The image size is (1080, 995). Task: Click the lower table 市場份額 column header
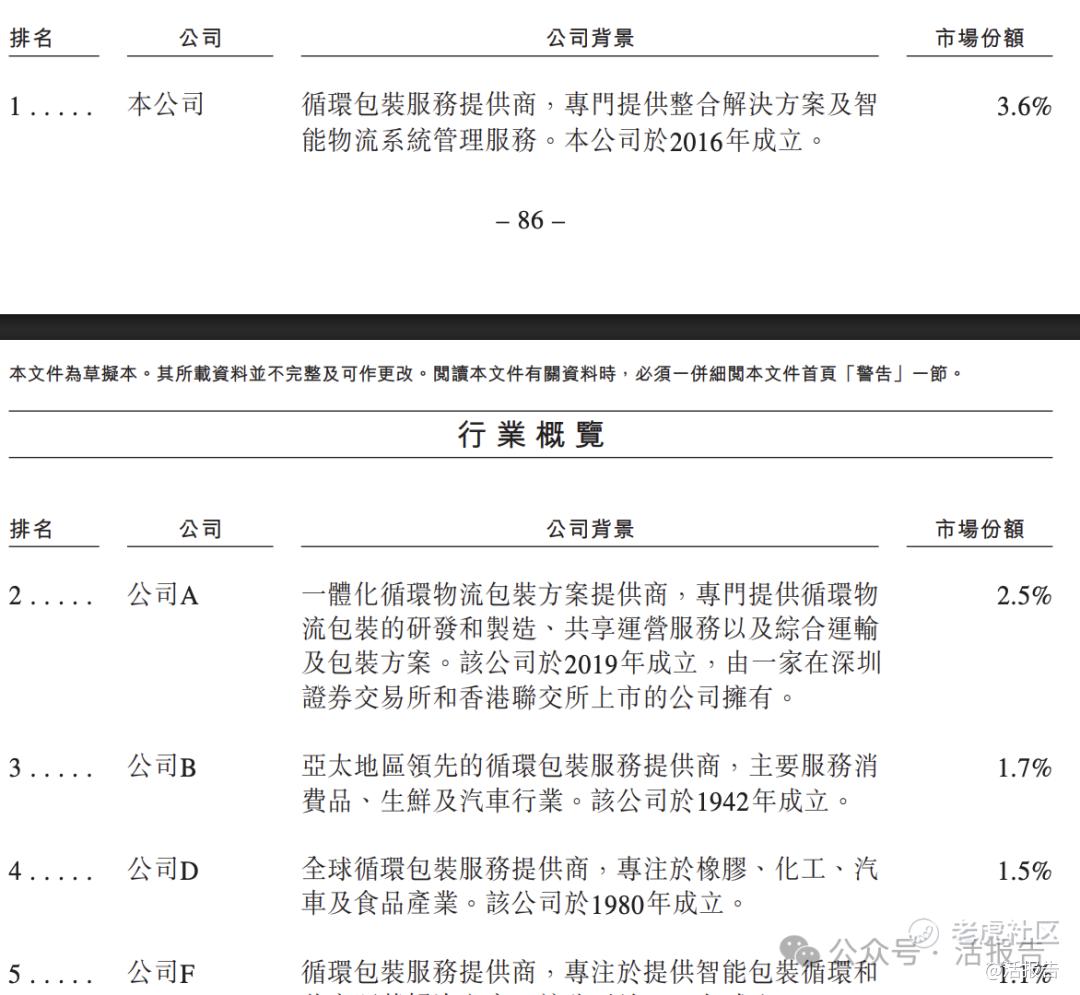(x=979, y=529)
